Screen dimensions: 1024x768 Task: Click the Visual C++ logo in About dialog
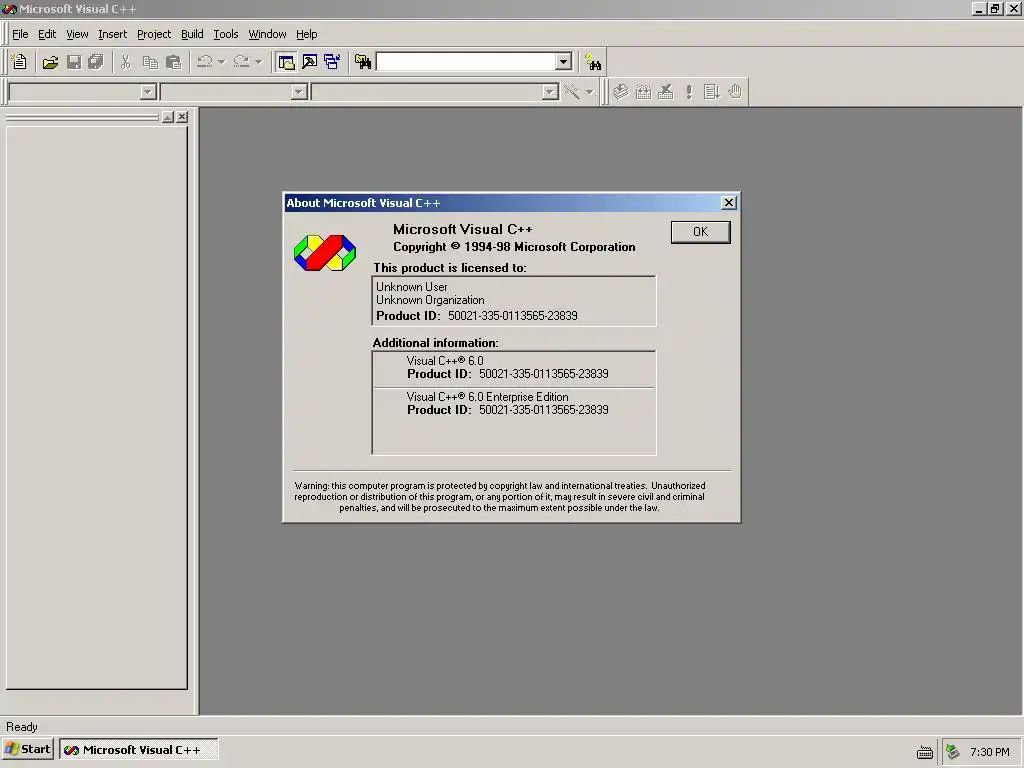pyautogui.click(x=325, y=253)
